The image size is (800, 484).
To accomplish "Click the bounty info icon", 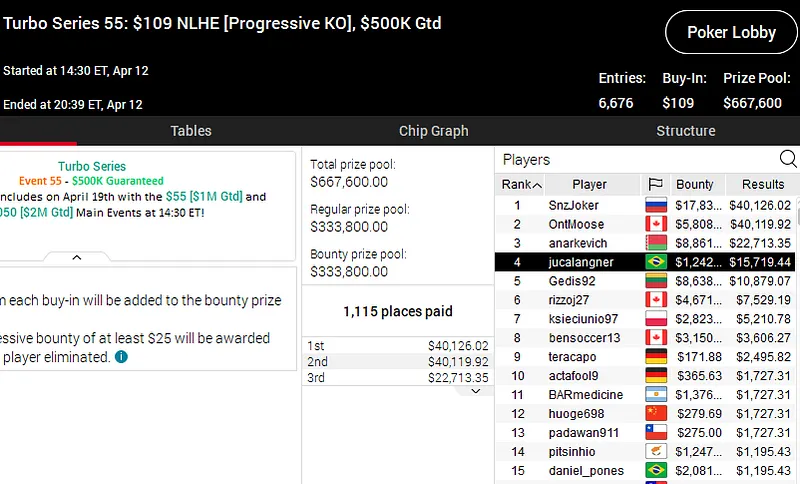I will point(121,357).
